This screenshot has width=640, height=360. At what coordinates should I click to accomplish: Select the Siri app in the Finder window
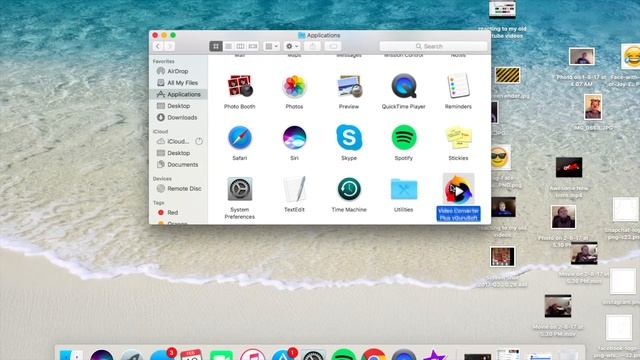click(294, 138)
